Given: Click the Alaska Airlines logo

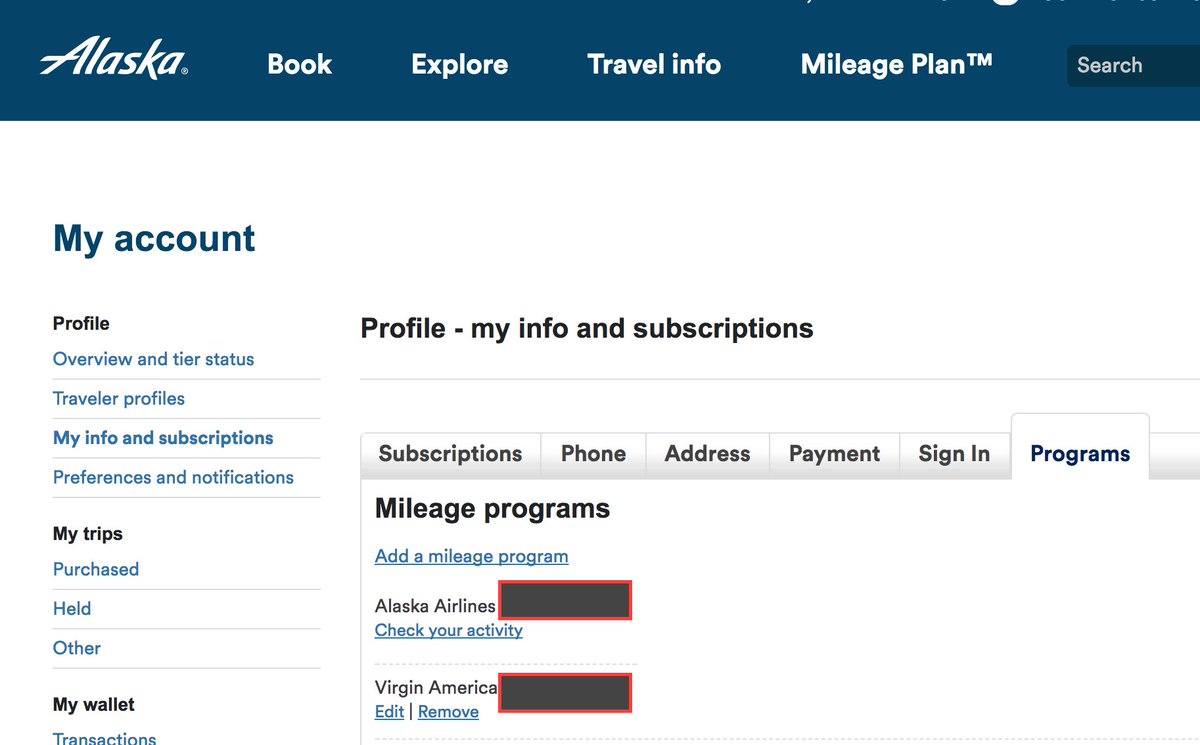Looking at the screenshot, I should point(114,61).
